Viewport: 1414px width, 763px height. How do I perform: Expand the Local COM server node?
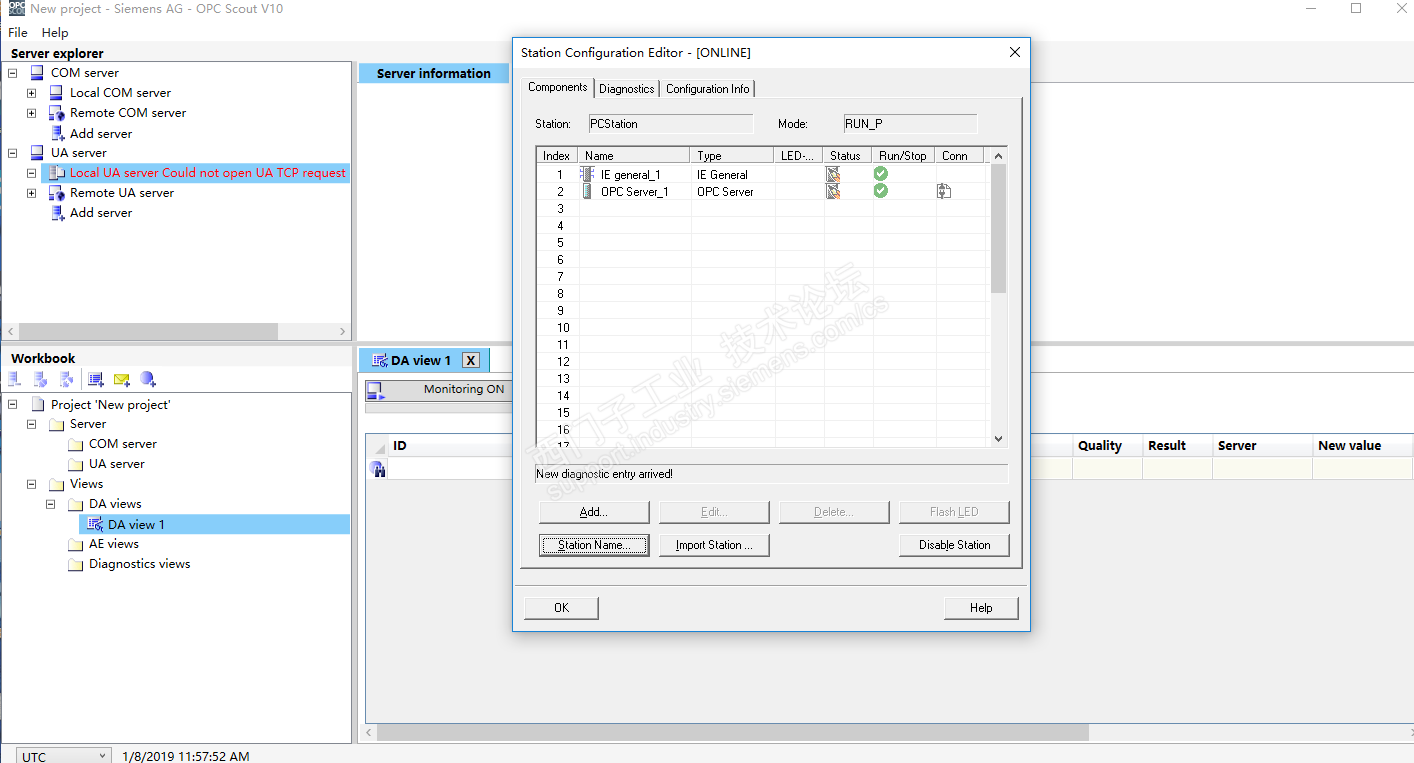[x=31, y=93]
